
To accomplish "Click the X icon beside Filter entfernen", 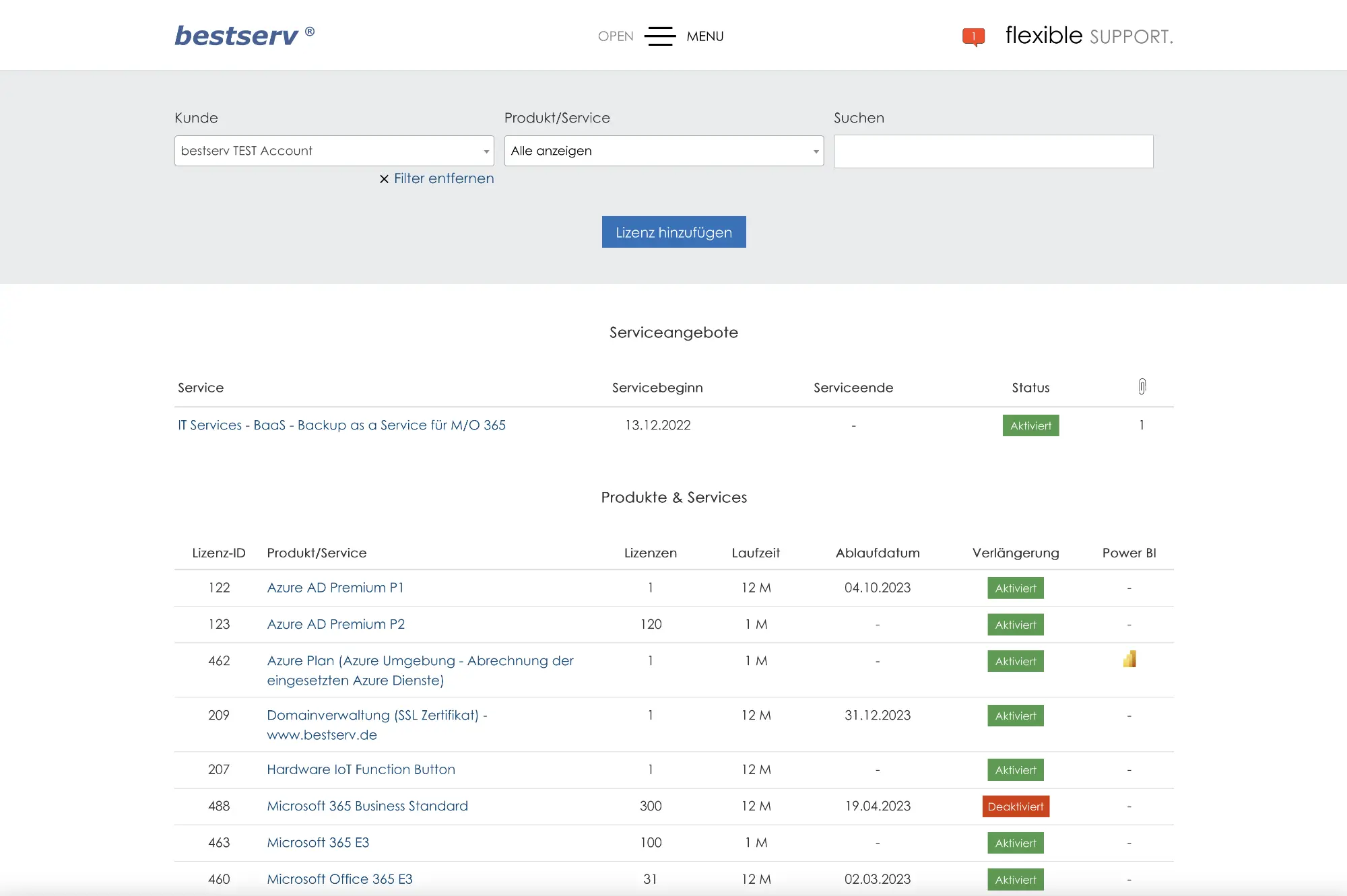I will [384, 179].
